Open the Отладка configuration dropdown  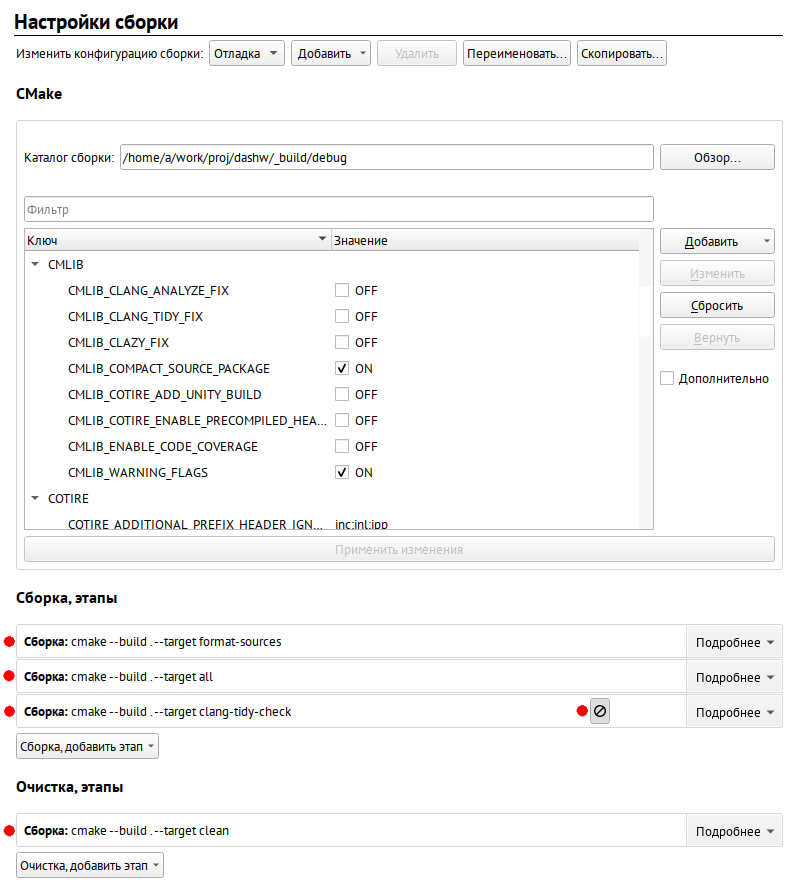247,53
